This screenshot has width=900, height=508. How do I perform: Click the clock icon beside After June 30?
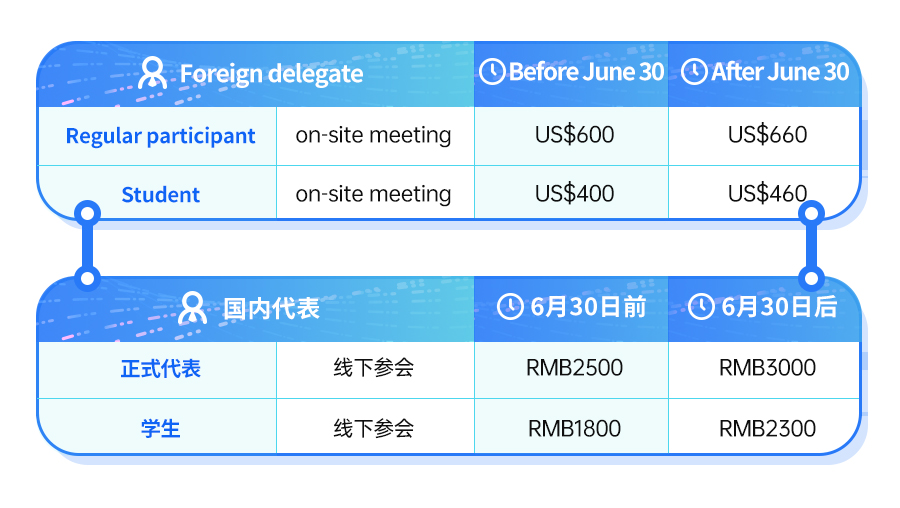point(694,72)
